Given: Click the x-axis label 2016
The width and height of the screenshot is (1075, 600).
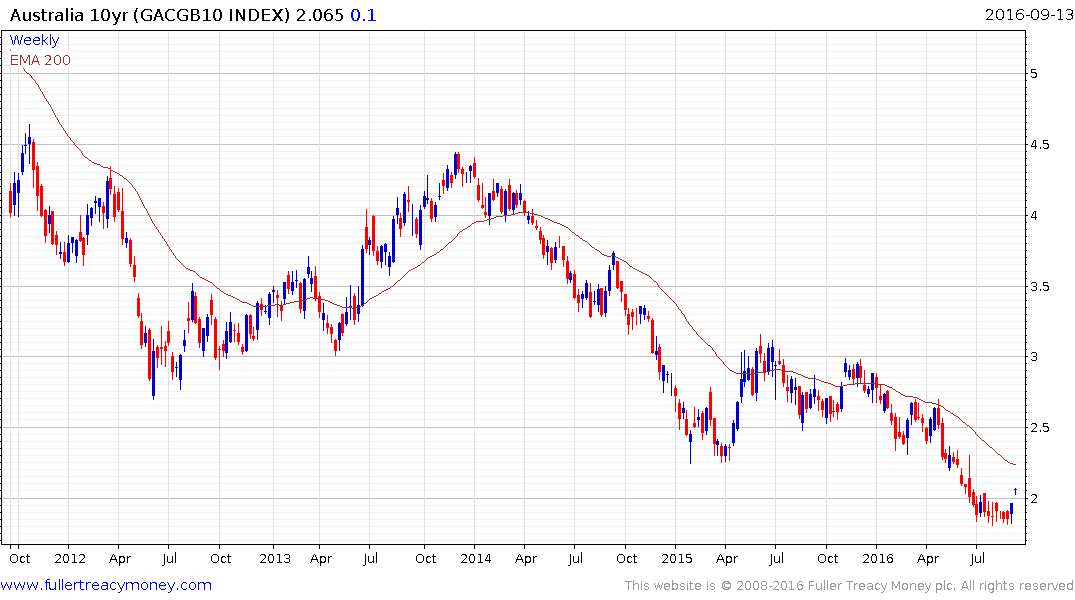Looking at the screenshot, I should pyautogui.click(x=878, y=558).
